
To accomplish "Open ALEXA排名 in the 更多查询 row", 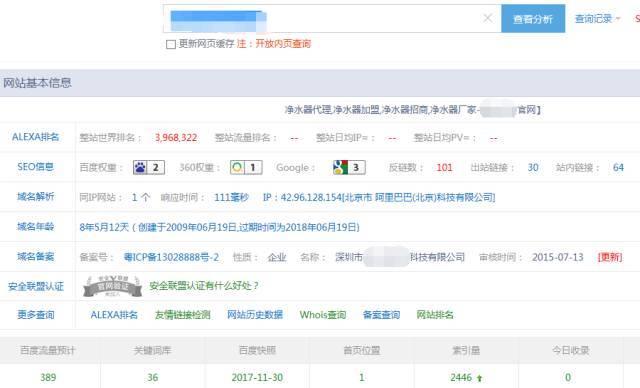I will click(114, 315).
